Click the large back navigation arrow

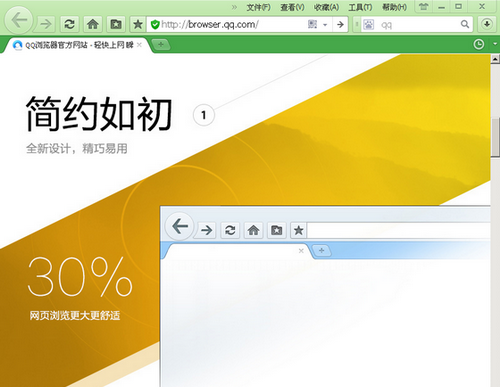click(19, 20)
